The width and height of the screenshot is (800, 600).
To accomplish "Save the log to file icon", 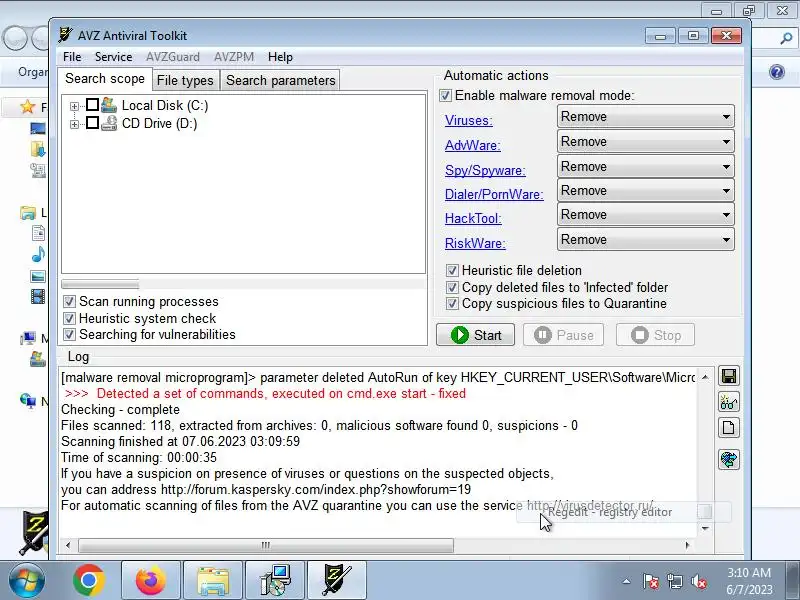I will [729, 377].
